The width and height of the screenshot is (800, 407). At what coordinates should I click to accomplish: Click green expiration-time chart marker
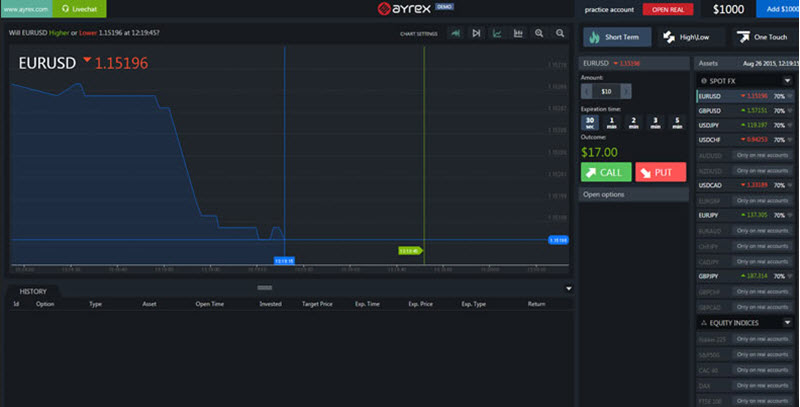[x=410, y=251]
